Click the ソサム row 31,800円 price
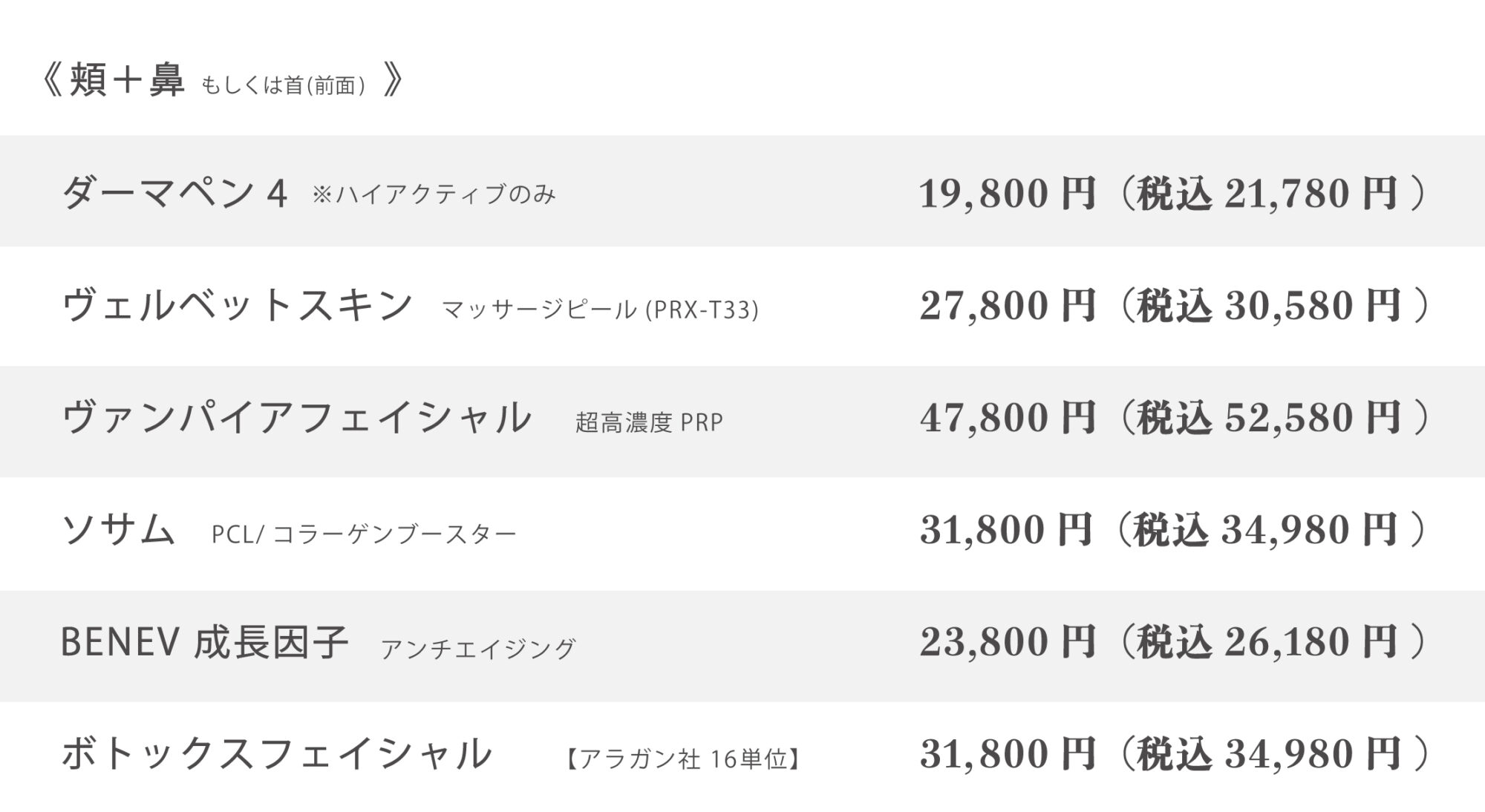Viewport: 1485px width, 812px height. (x=1006, y=530)
